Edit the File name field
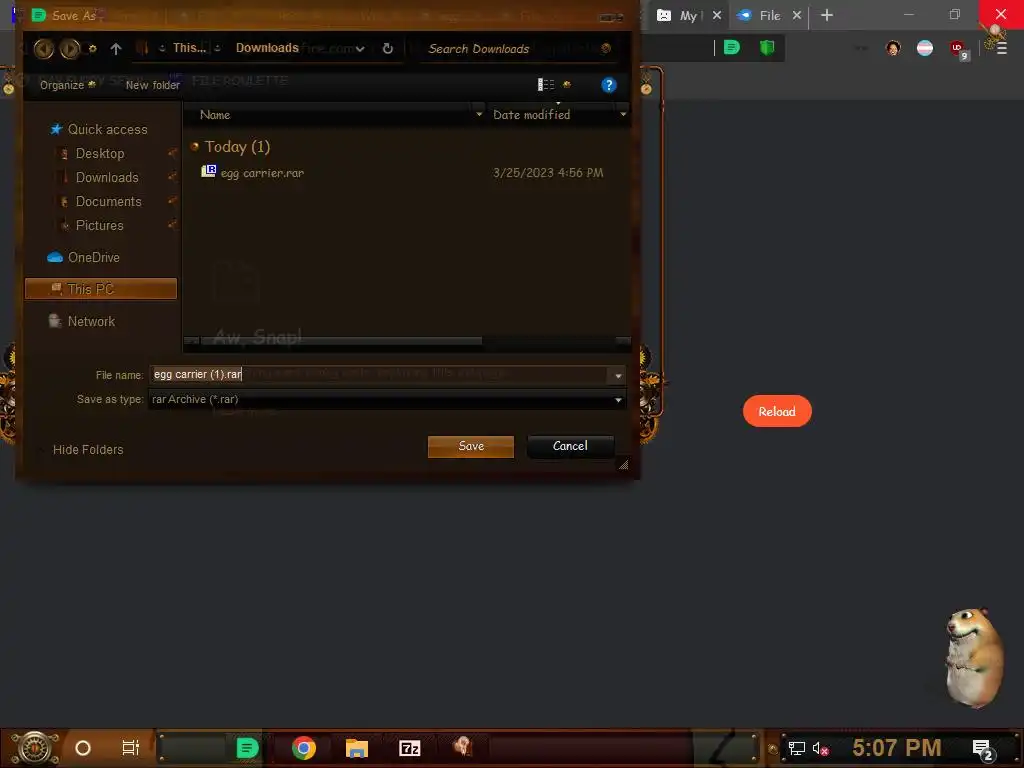 [x=379, y=374]
